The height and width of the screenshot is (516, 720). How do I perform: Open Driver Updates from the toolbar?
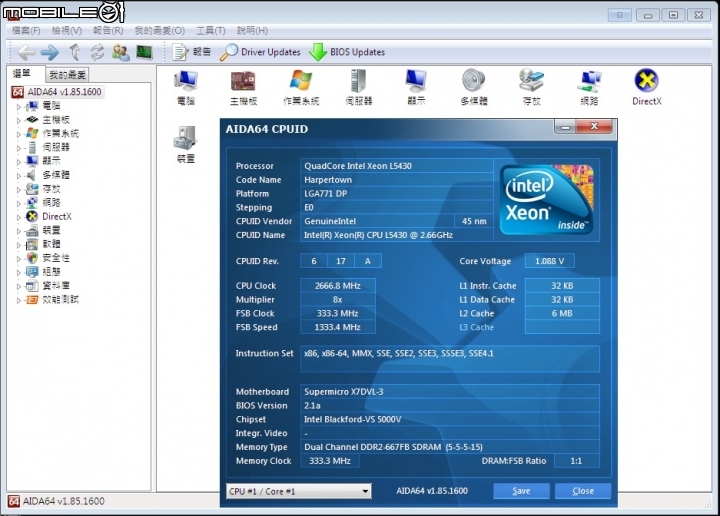(x=260, y=52)
